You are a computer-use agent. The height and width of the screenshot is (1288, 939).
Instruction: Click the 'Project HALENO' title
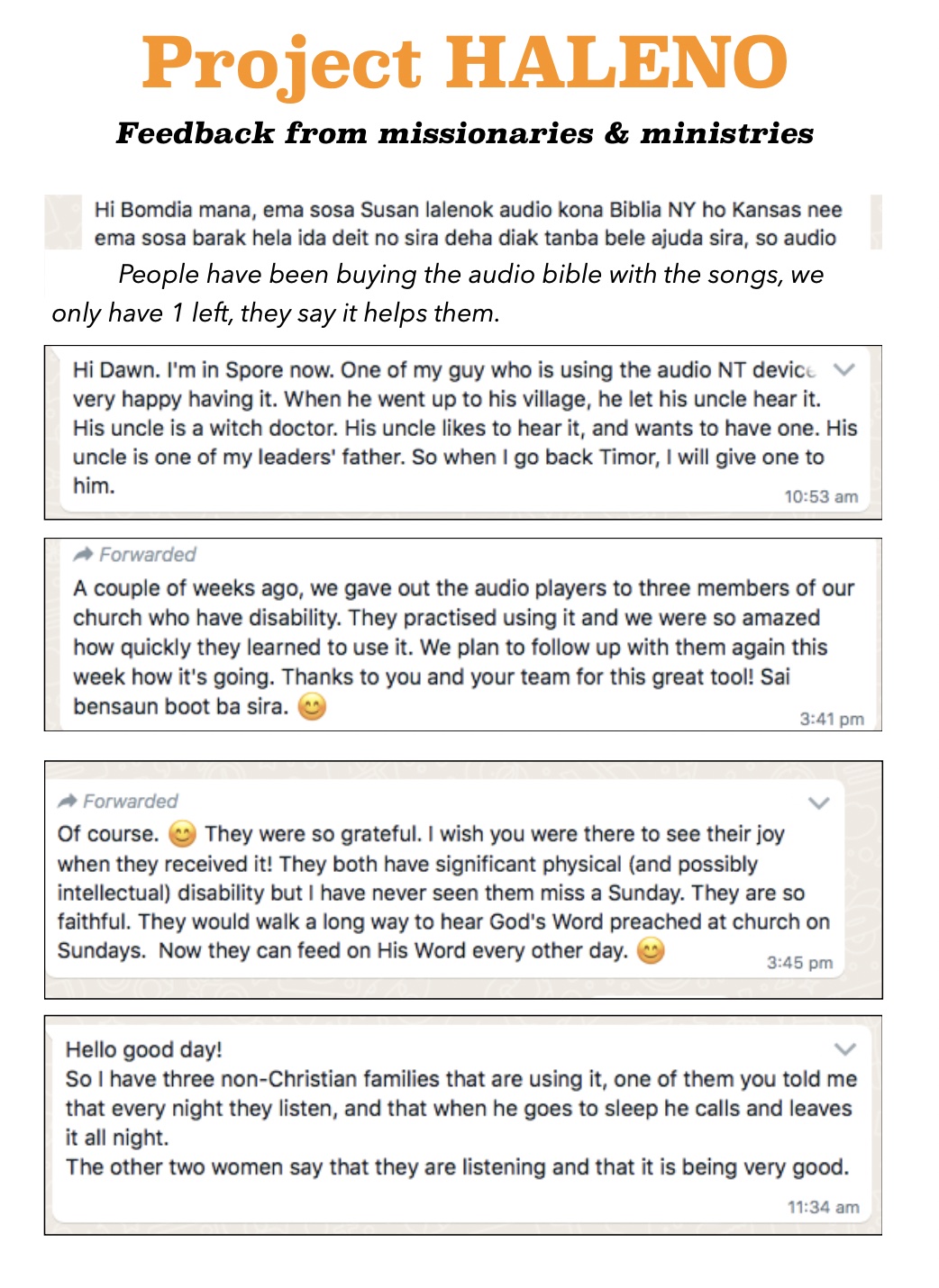coord(465,63)
